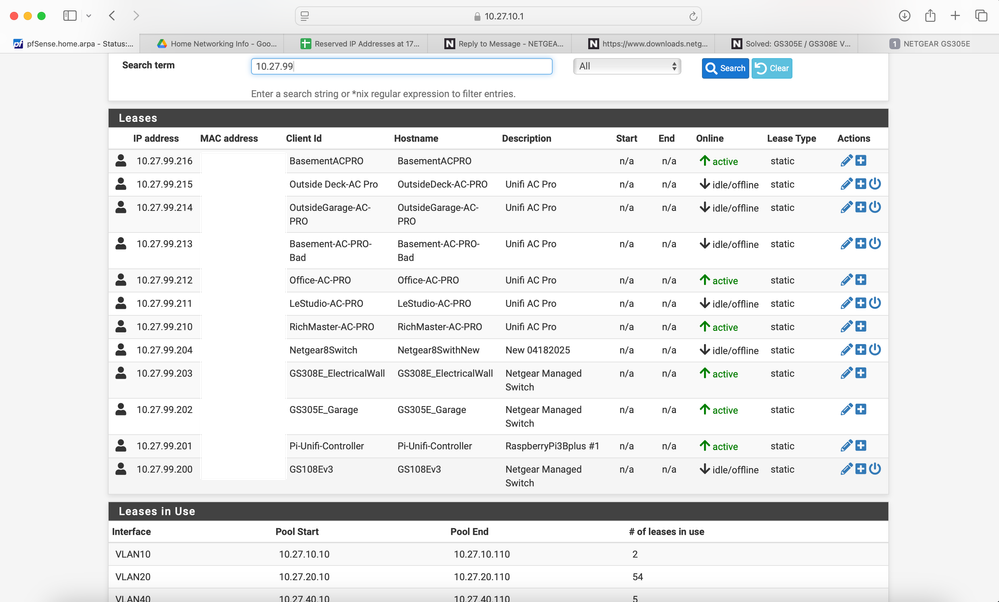Edit Basement-AC-PRO-Bad lease entry
The height and width of the screenshot is (602, 999).
tap(846, 244)
